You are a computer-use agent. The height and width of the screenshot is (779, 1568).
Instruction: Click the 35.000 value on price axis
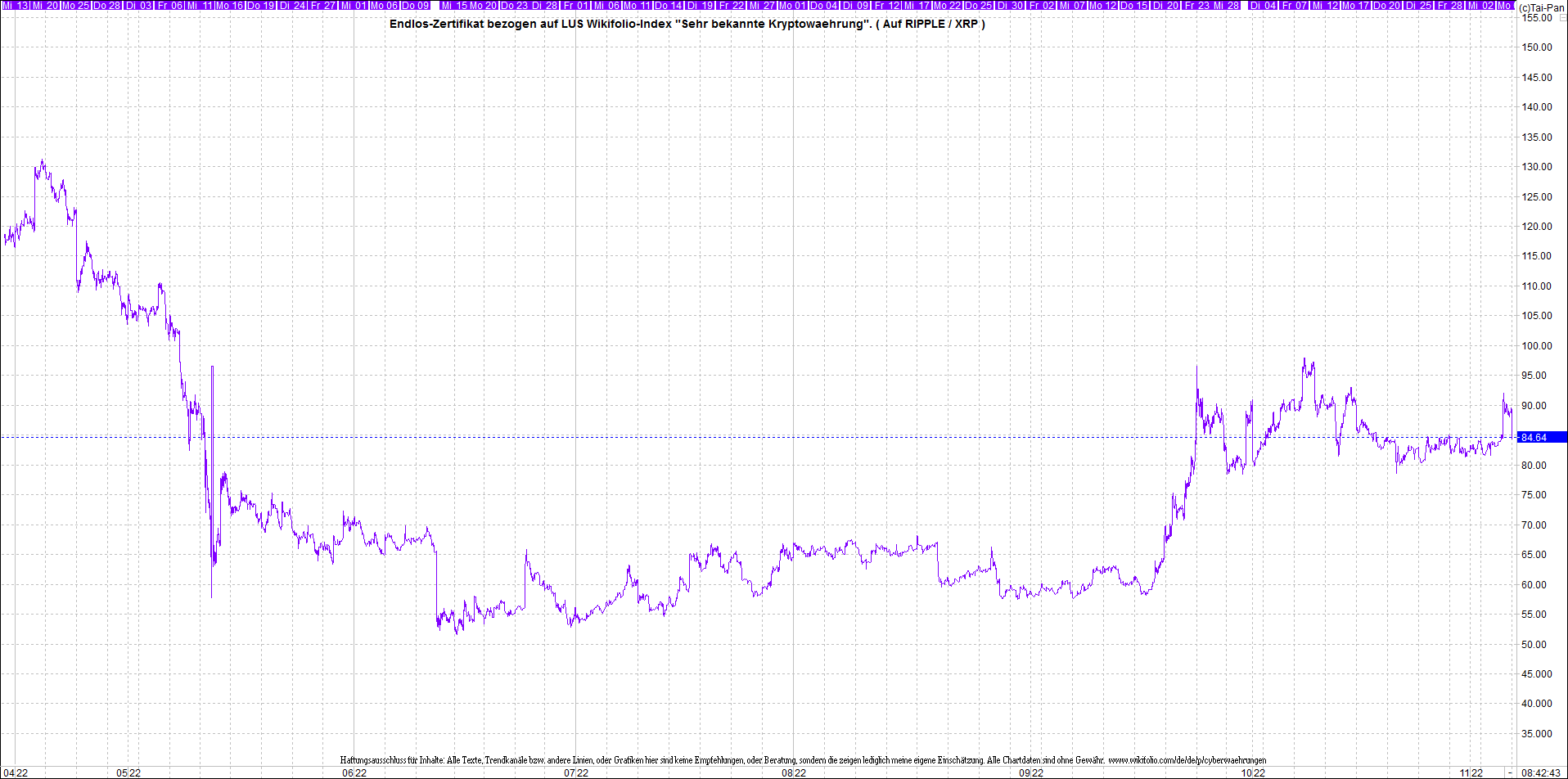1537,734
